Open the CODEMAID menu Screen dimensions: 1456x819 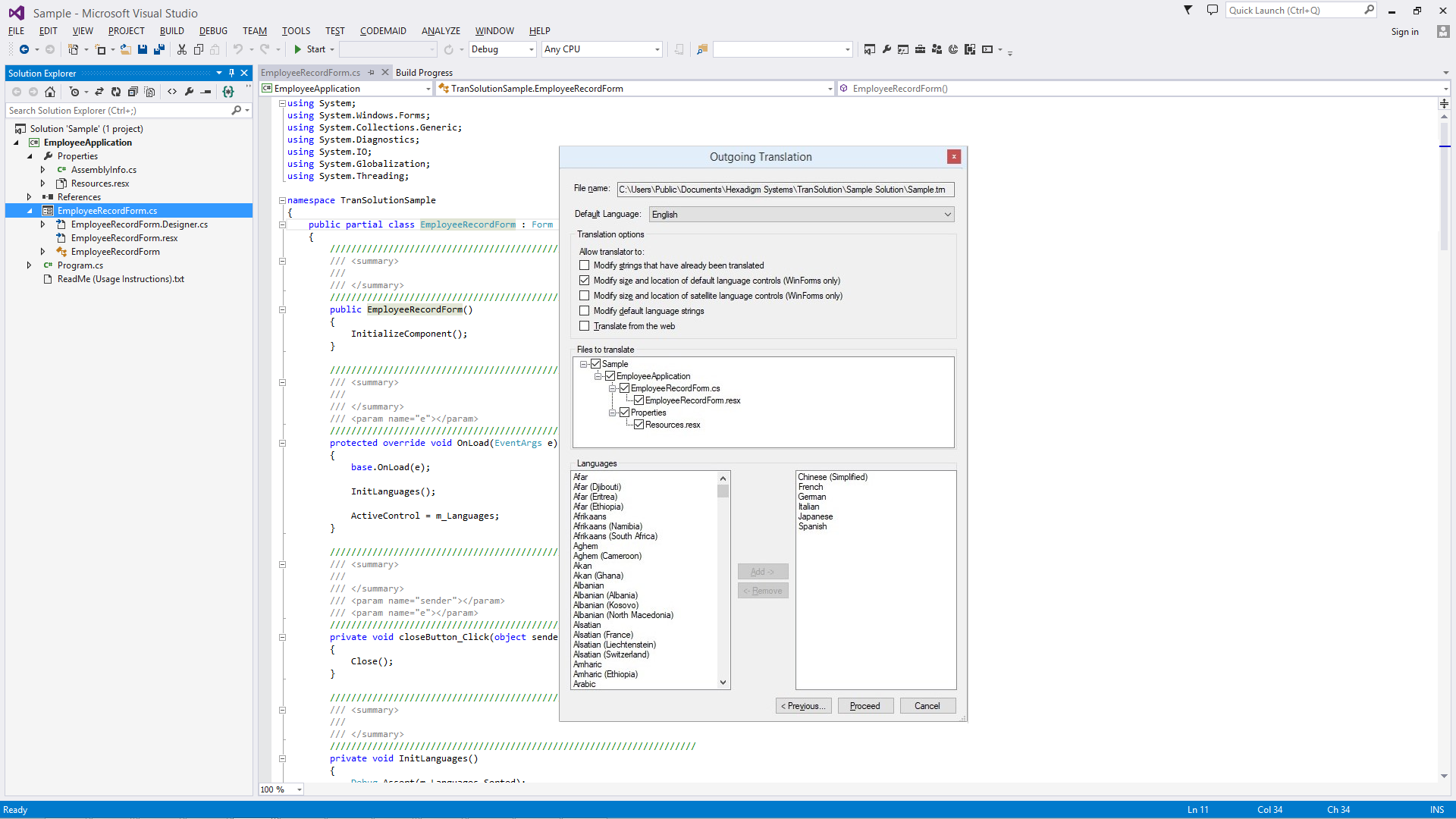(x=383, y=31)
